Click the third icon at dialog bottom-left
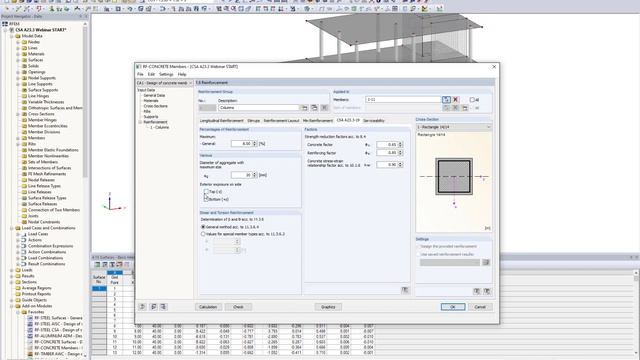 click(x=163, y=307)
